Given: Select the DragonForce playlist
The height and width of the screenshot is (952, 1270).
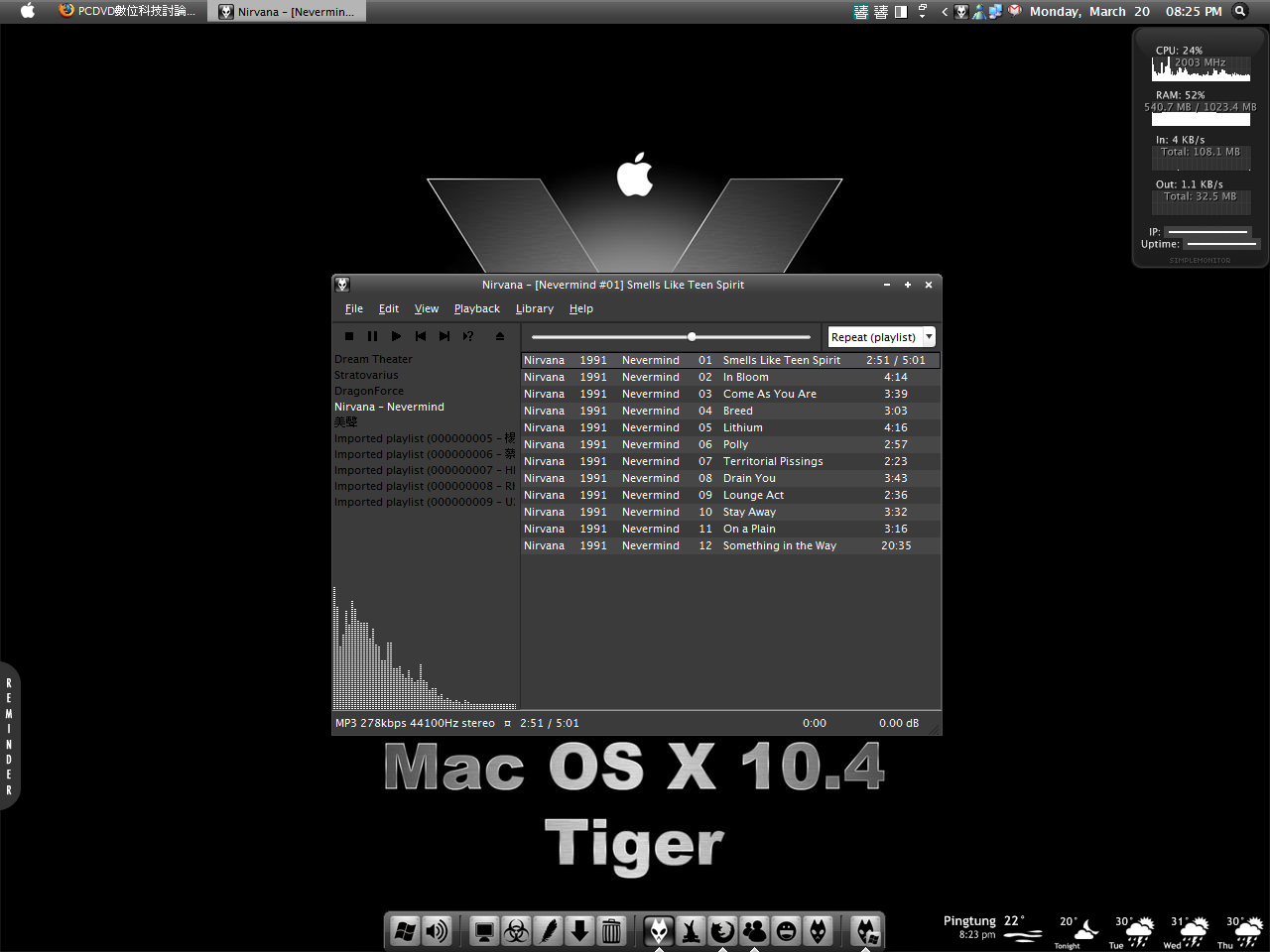Looking at the screenshot, I should tap(369, 391).
